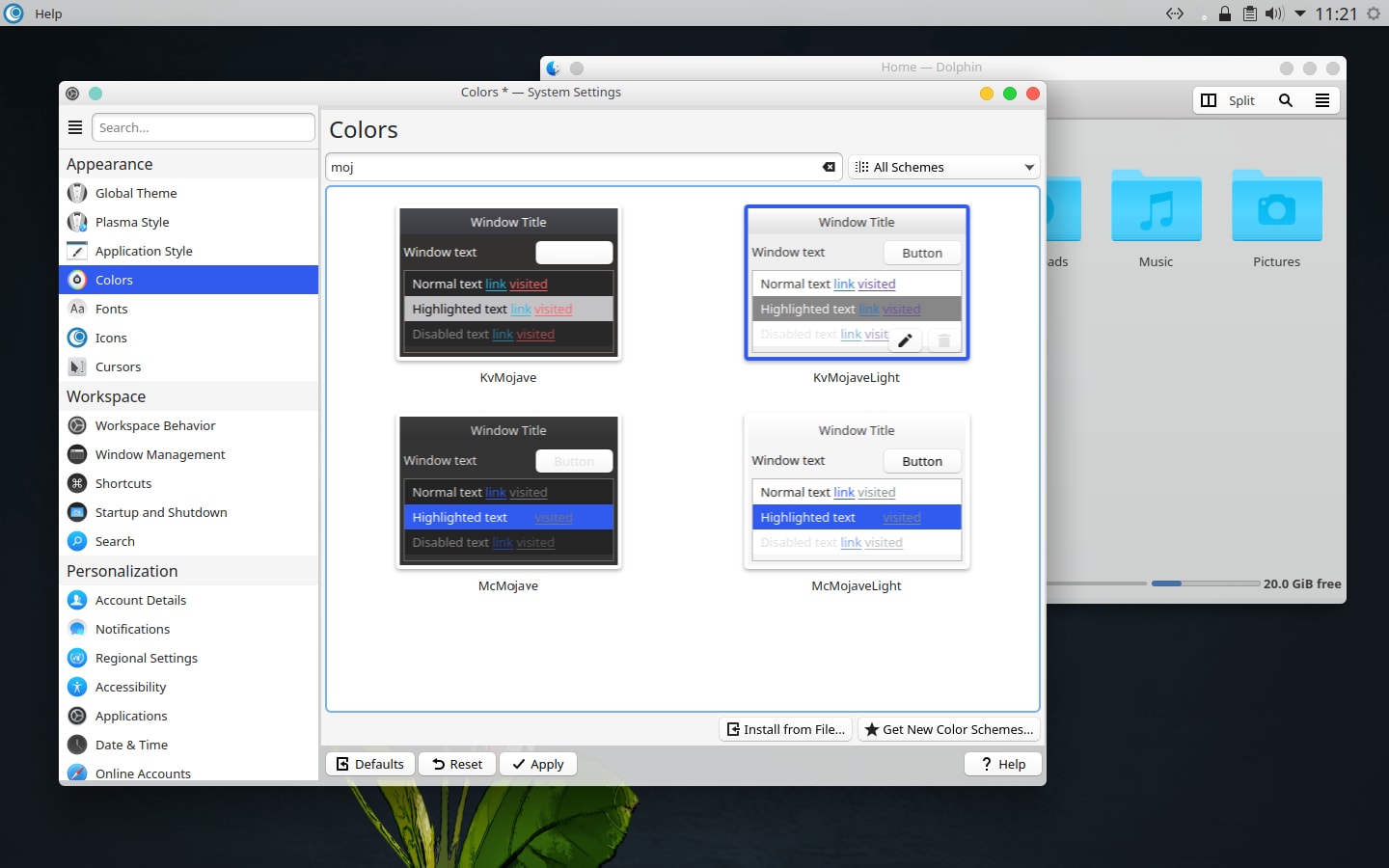1389x868 pixels.
Task: Click the disk free space bar
Action: point(1204,583)
